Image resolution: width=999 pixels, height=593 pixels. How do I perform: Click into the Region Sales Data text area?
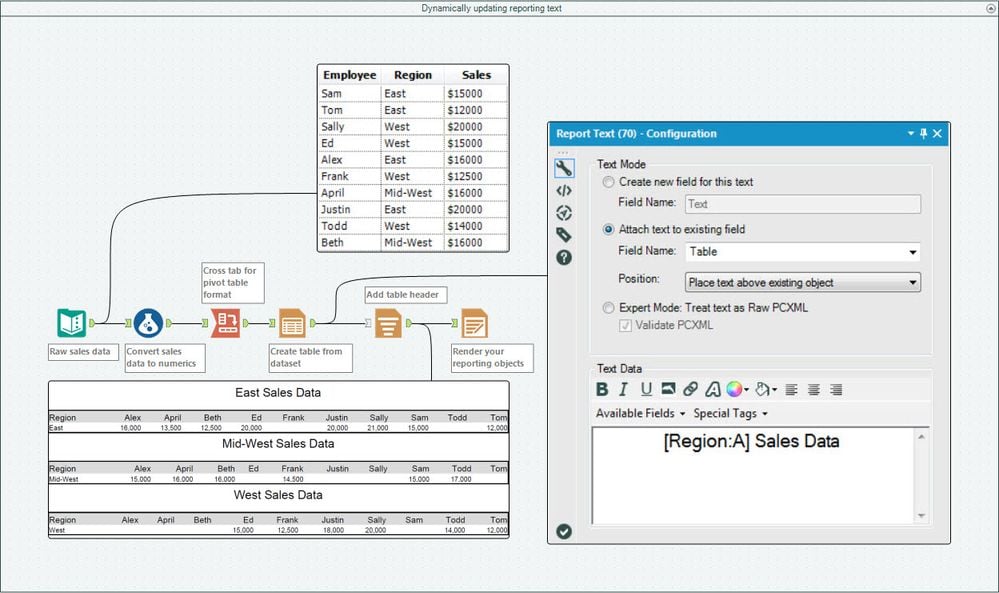(x=753, y=476)
